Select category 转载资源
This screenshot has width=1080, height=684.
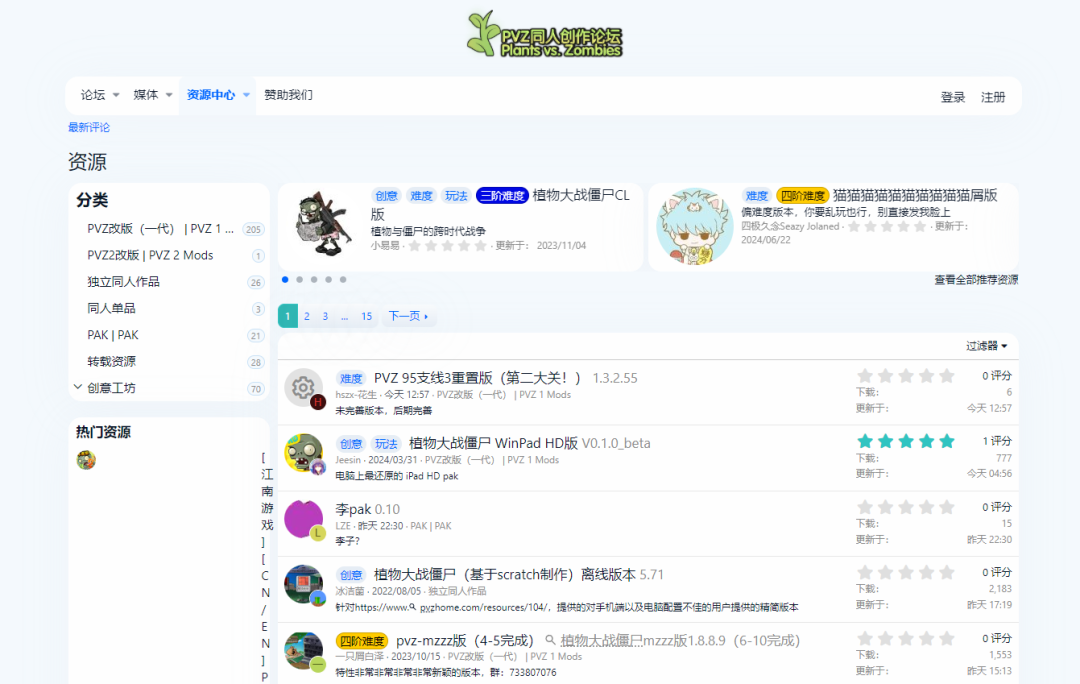click(111, 362)
